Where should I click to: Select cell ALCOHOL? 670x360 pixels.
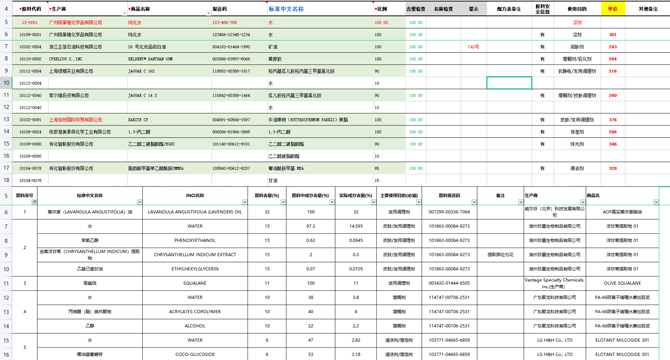195,326
